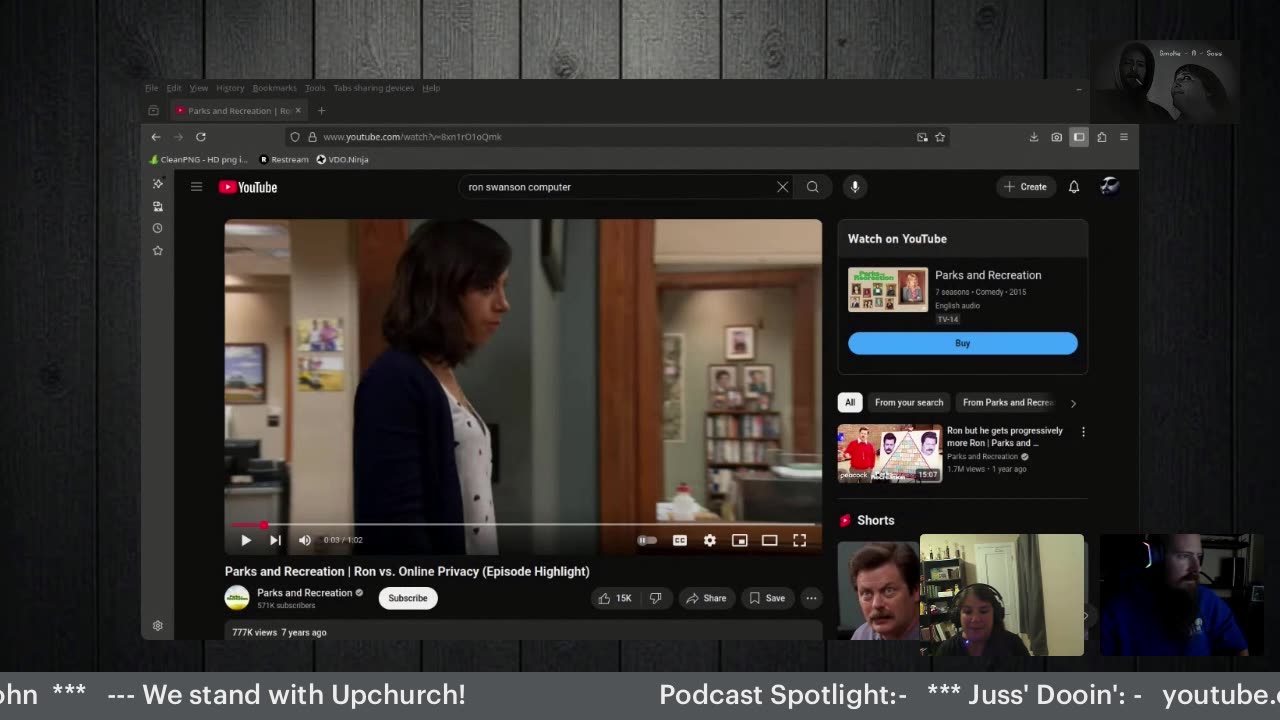Click the Create button

click(1026, 187)
